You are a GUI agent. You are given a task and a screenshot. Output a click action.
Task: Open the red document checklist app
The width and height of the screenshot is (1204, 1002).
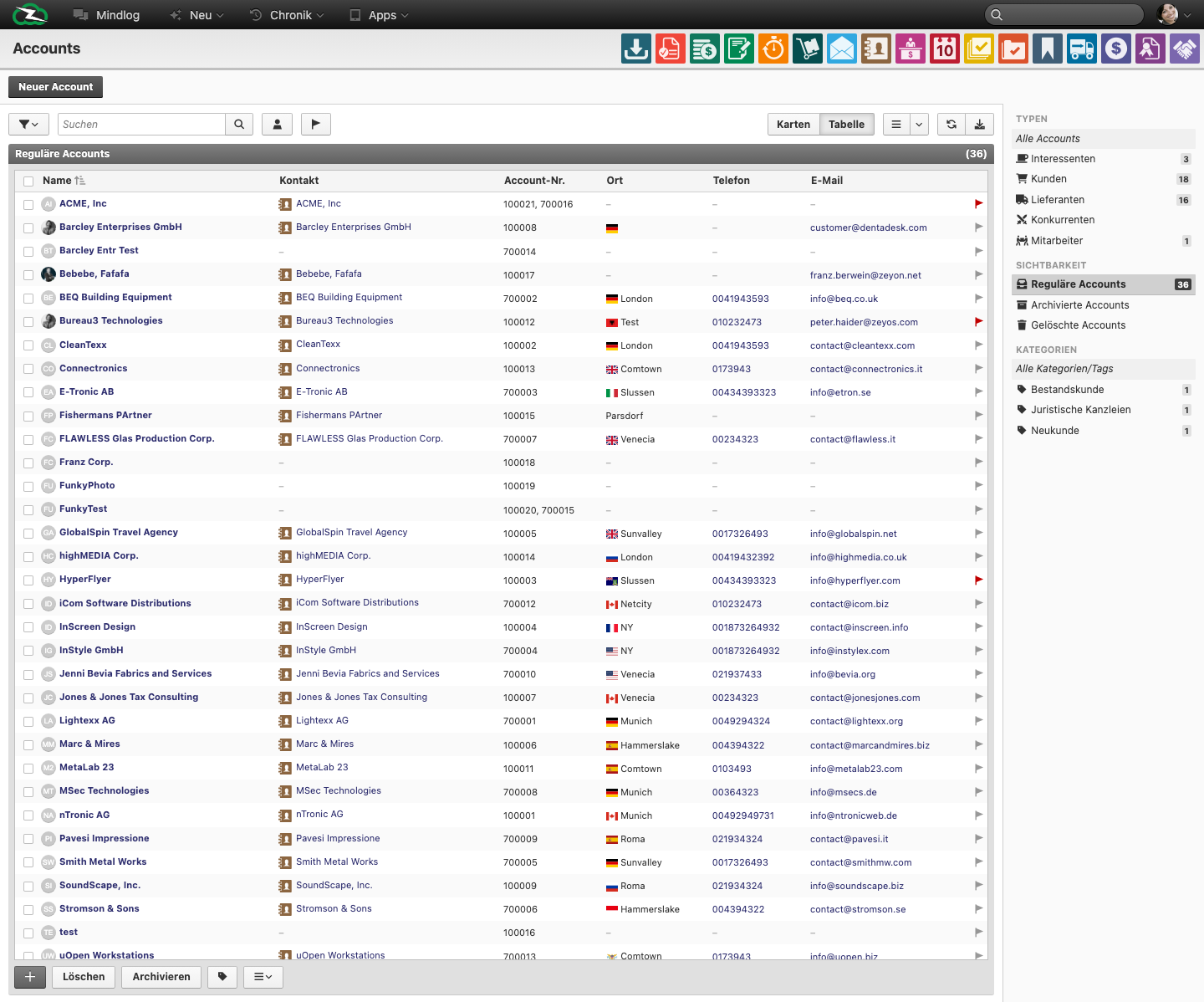[671, 49]
